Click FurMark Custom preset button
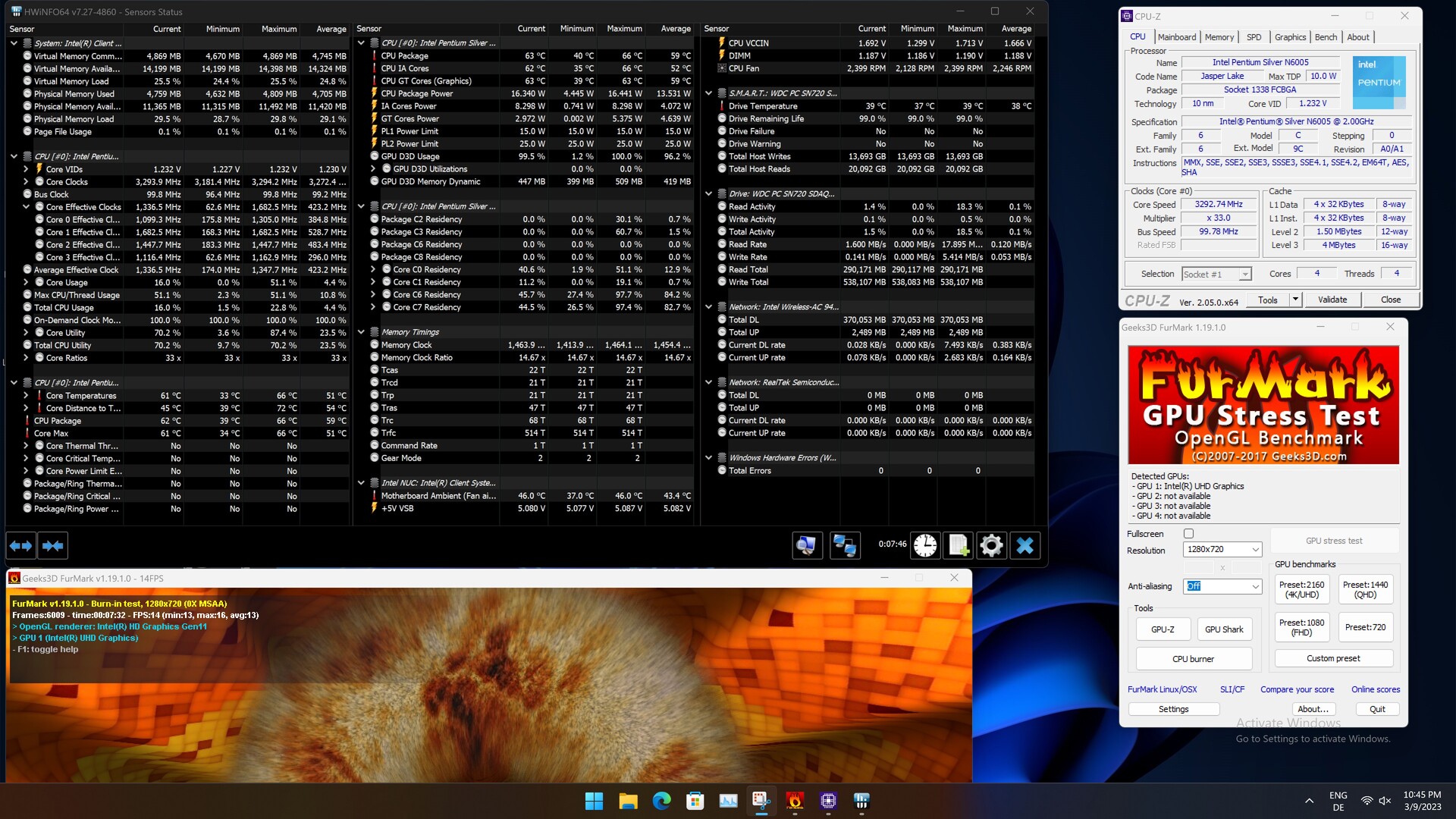Image resolution: width=1456 pixels, height=819 pixels. pos(1333,658)
